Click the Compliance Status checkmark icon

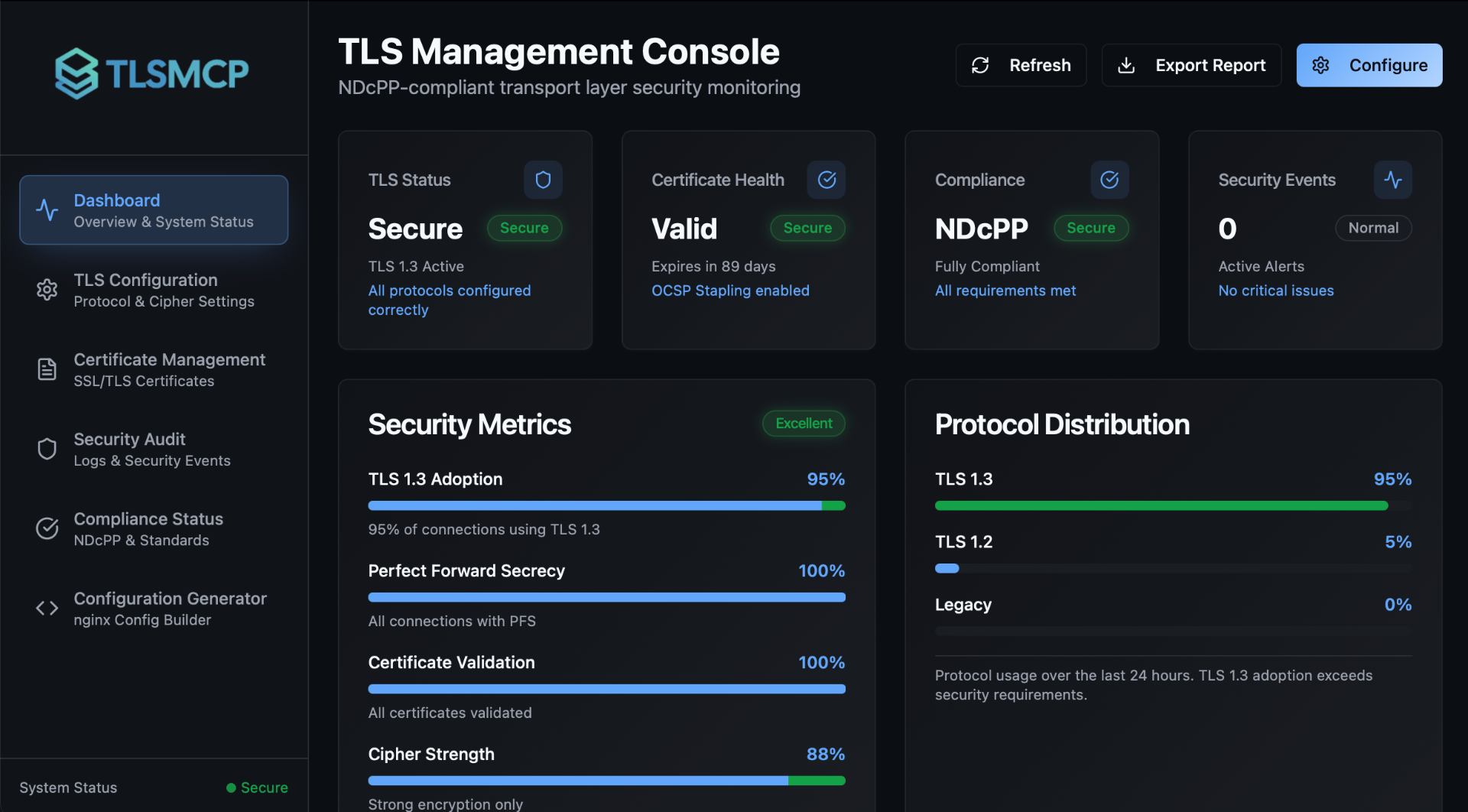(x=47, y=528)
